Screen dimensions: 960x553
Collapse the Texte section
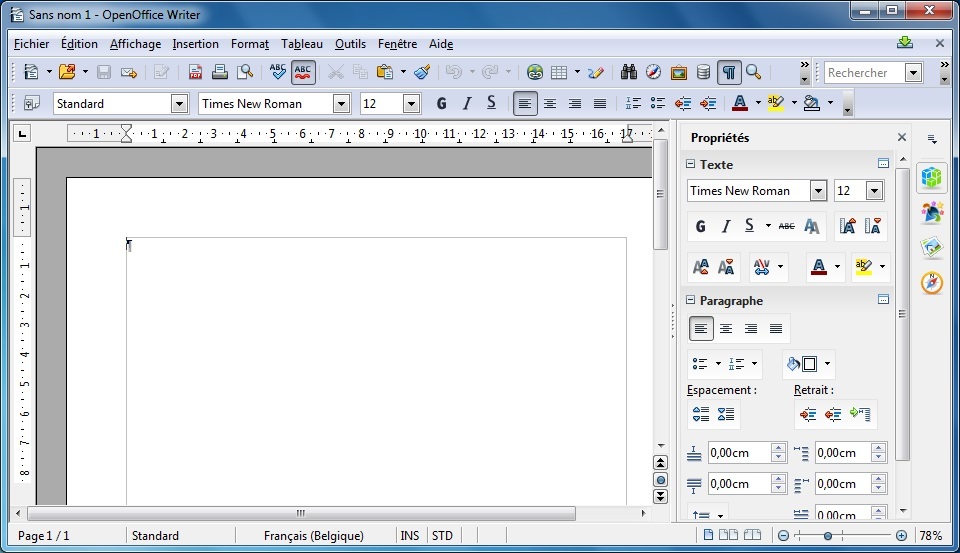(x=691, y=164)
